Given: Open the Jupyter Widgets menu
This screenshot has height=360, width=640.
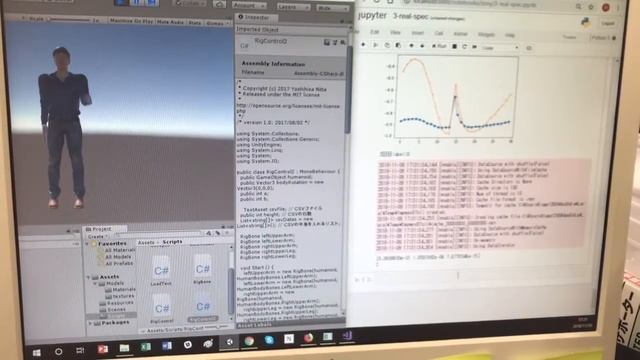Looking at the screenshot, I should (x=486, y=35).
